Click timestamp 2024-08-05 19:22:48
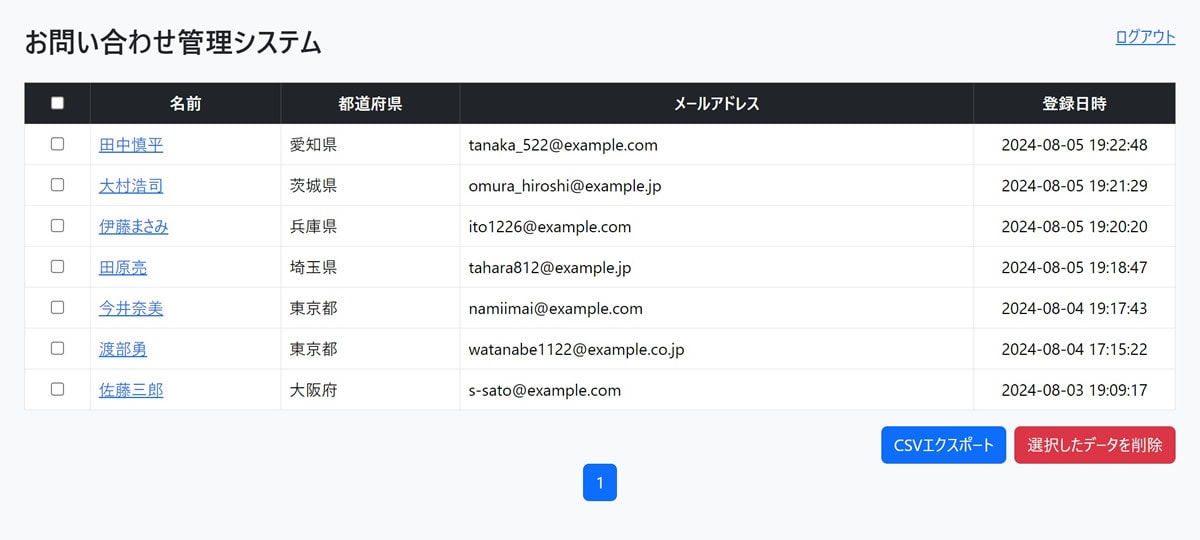Screen dimensions: 1200x540 tap(1074, 145)
